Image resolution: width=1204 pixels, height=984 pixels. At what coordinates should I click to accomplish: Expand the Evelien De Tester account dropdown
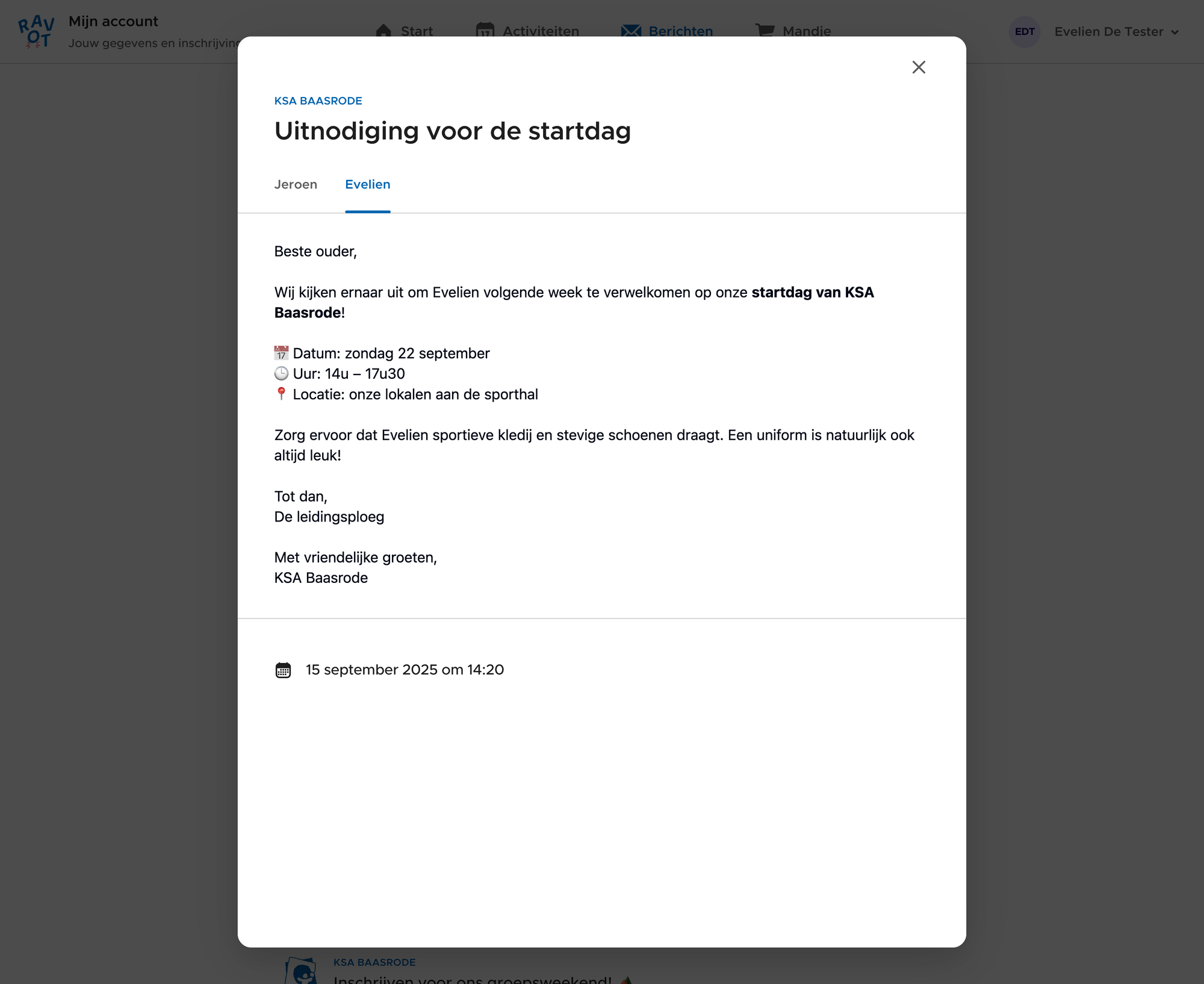click(1116, 32)
